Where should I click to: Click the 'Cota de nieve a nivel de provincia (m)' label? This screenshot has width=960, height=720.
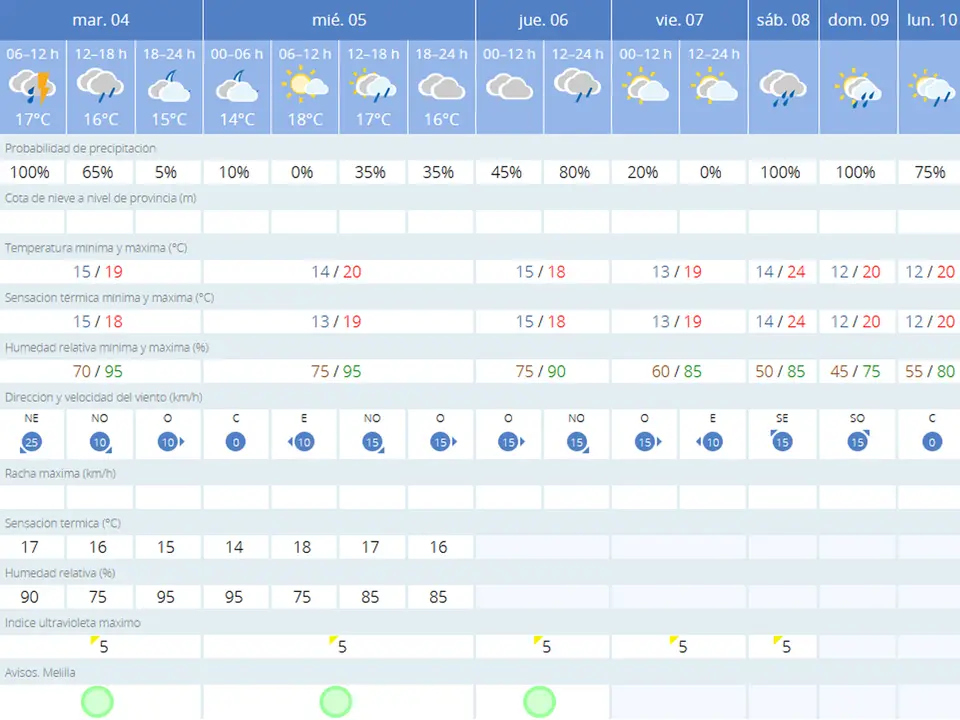101,198
